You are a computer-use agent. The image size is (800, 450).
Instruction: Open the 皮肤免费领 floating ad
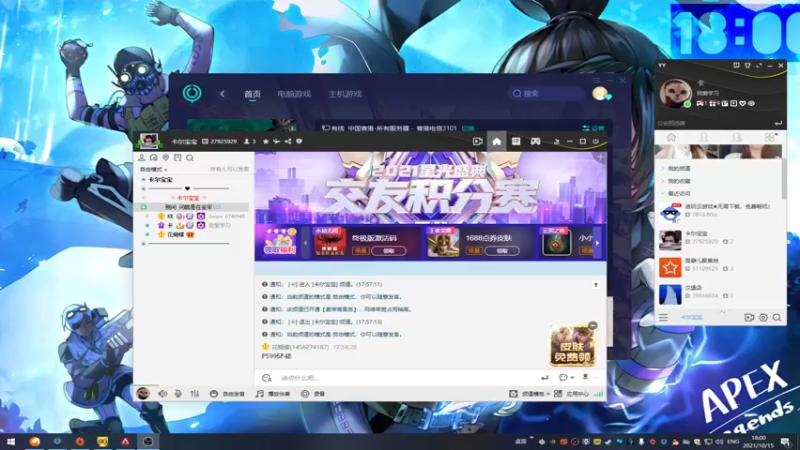tap(572, 345)
